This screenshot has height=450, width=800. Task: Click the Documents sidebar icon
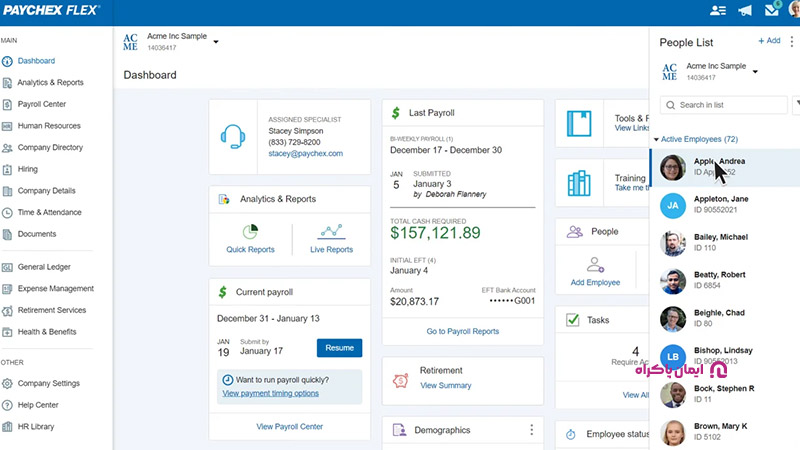pyautogui.click(x=7, y=235)
